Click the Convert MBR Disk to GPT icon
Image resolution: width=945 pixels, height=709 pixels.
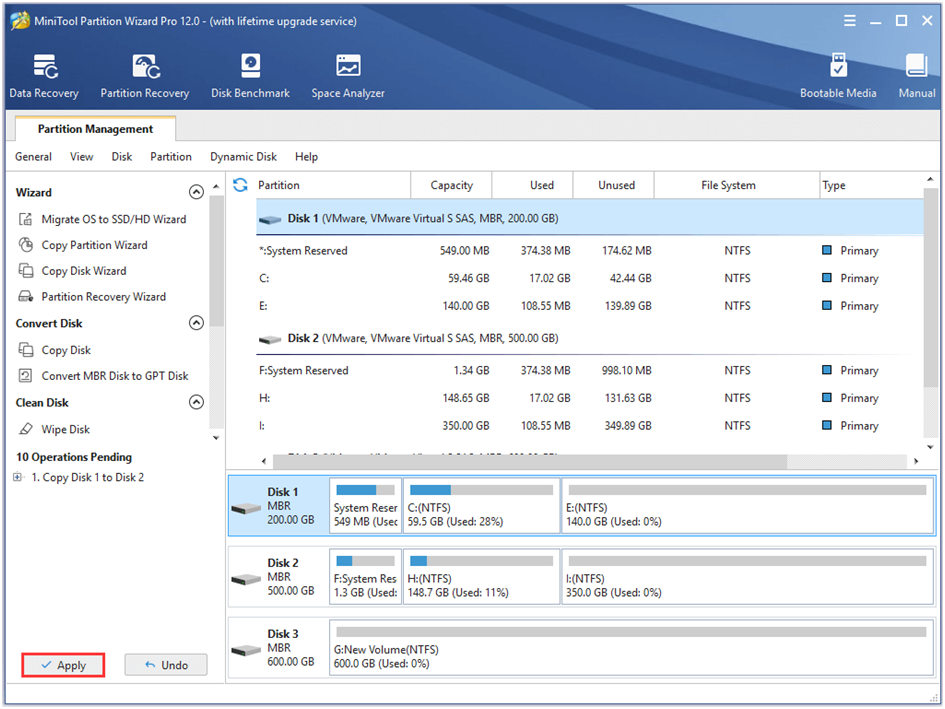tap(25, 376)
